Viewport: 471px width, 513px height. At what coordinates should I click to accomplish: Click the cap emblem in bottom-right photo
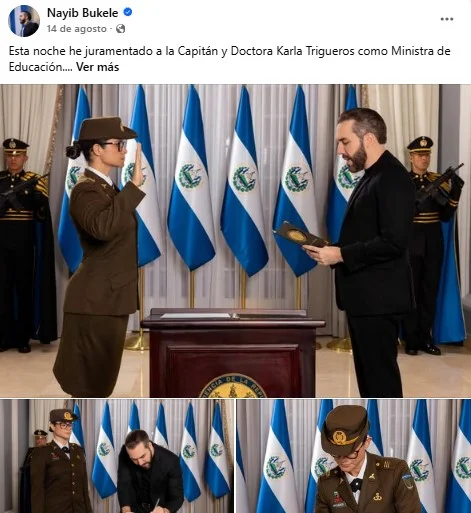pos(339,438)
